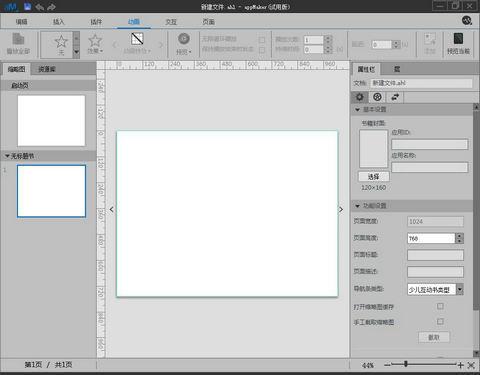Open the circular wheel icon tab
The height and width of the screenshot is (375, 480).
[x=377, y=97]
